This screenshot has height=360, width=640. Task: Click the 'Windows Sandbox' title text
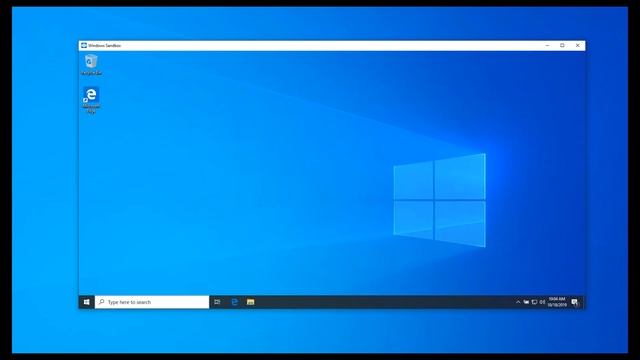pyautogui.click(x=104, y=46)
